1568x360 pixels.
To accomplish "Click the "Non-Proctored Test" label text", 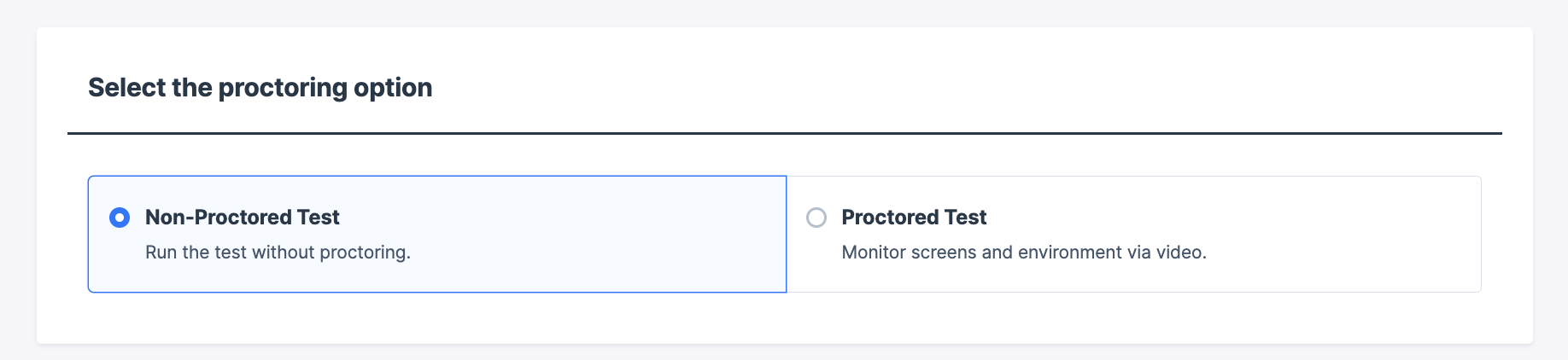I will coord(242,218).
